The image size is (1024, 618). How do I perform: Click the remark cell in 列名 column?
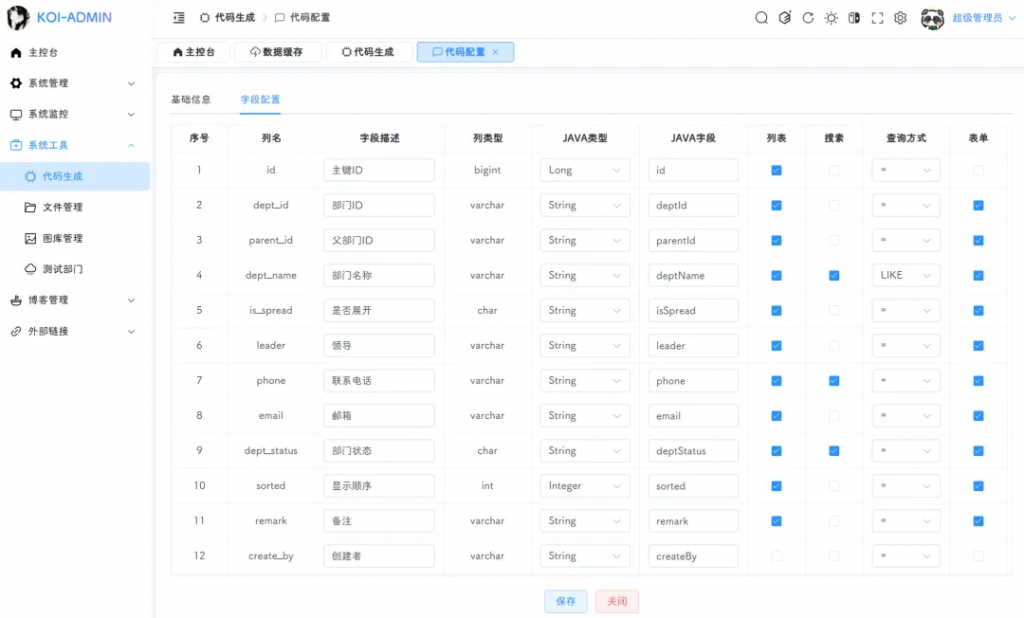point(271,521)
